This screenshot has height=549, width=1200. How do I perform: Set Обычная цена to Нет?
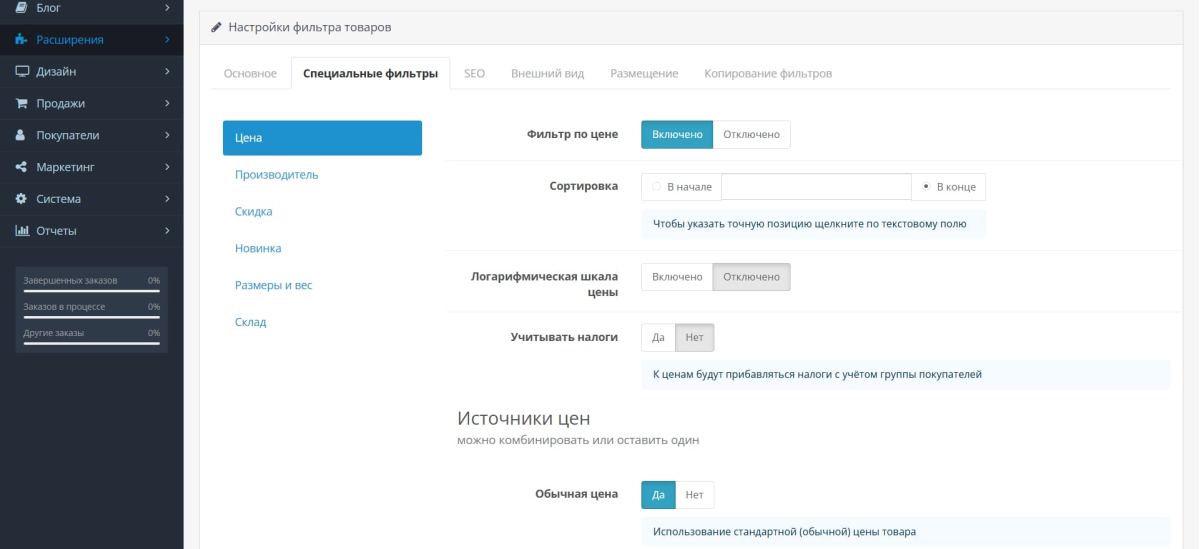pyautogui.click(x=695, y=494)
